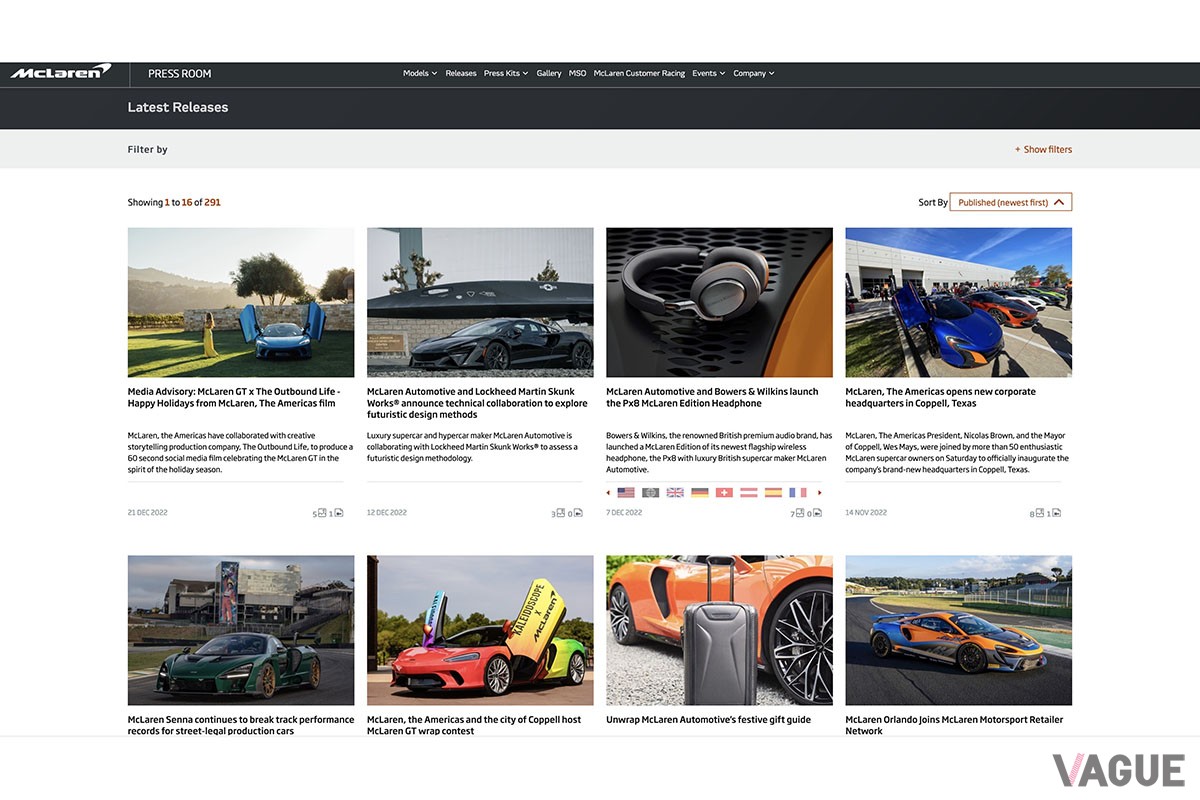Open the Sort By Published dropdown

(x=1010, y=202)
